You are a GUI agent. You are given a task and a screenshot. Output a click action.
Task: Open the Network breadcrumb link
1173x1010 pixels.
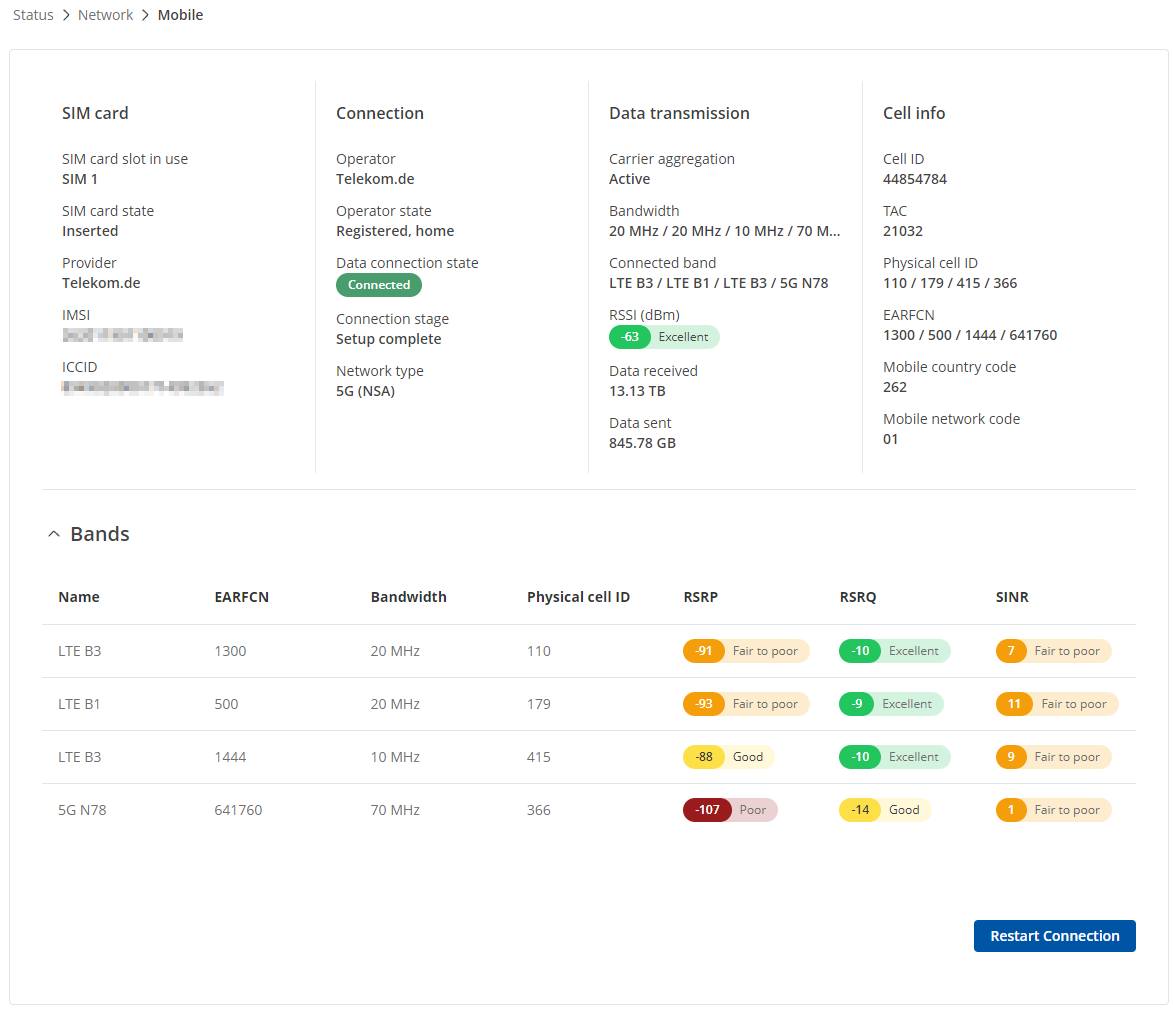(105, 16)
